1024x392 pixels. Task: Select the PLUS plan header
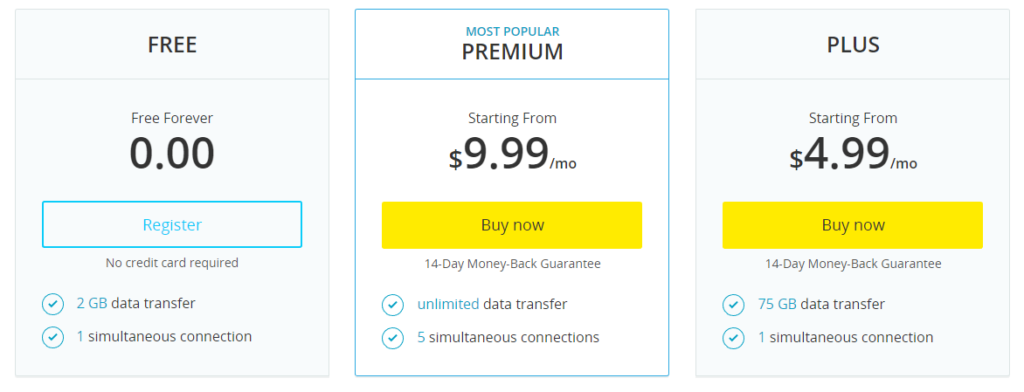(x=853, y=44)
